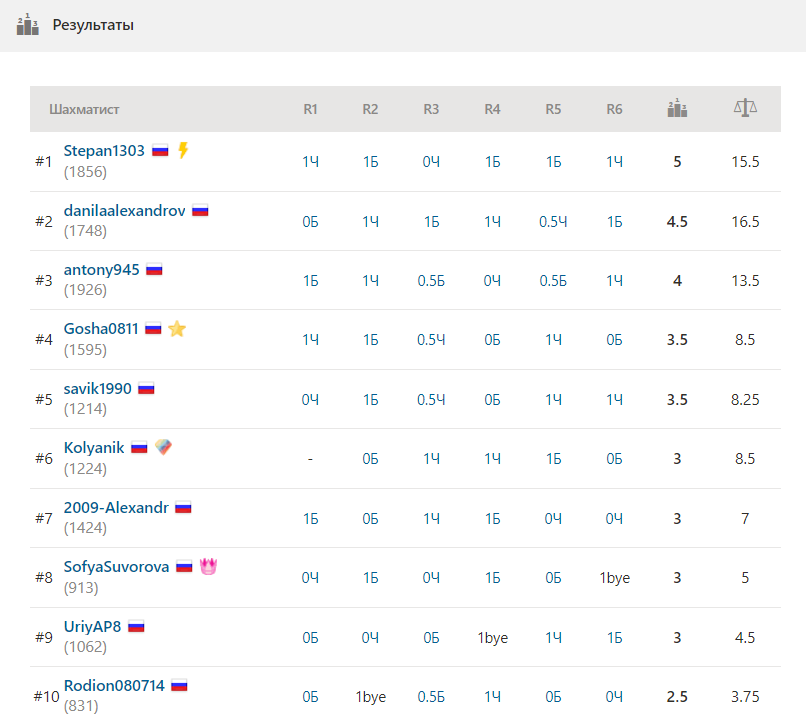The width and height of the screenshot is (806, 720).
Task: Open Stepan1303's round 3 game 0Ч
Action: 431,162
